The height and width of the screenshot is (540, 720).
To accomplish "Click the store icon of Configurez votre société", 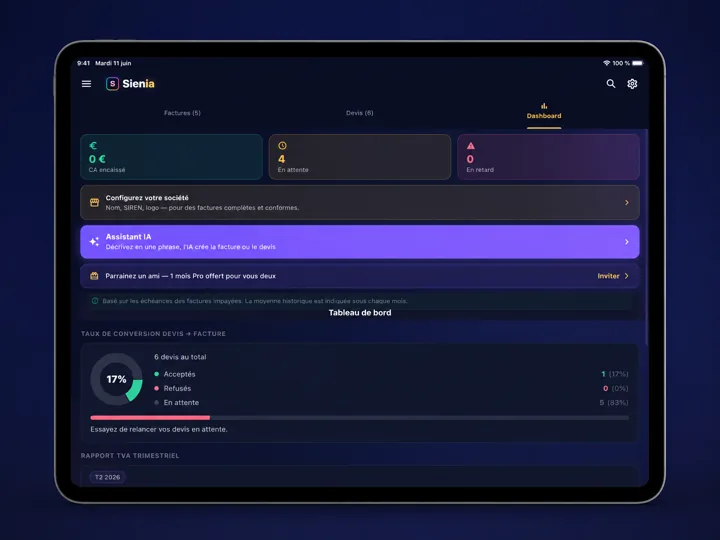I will coord(94,202).
